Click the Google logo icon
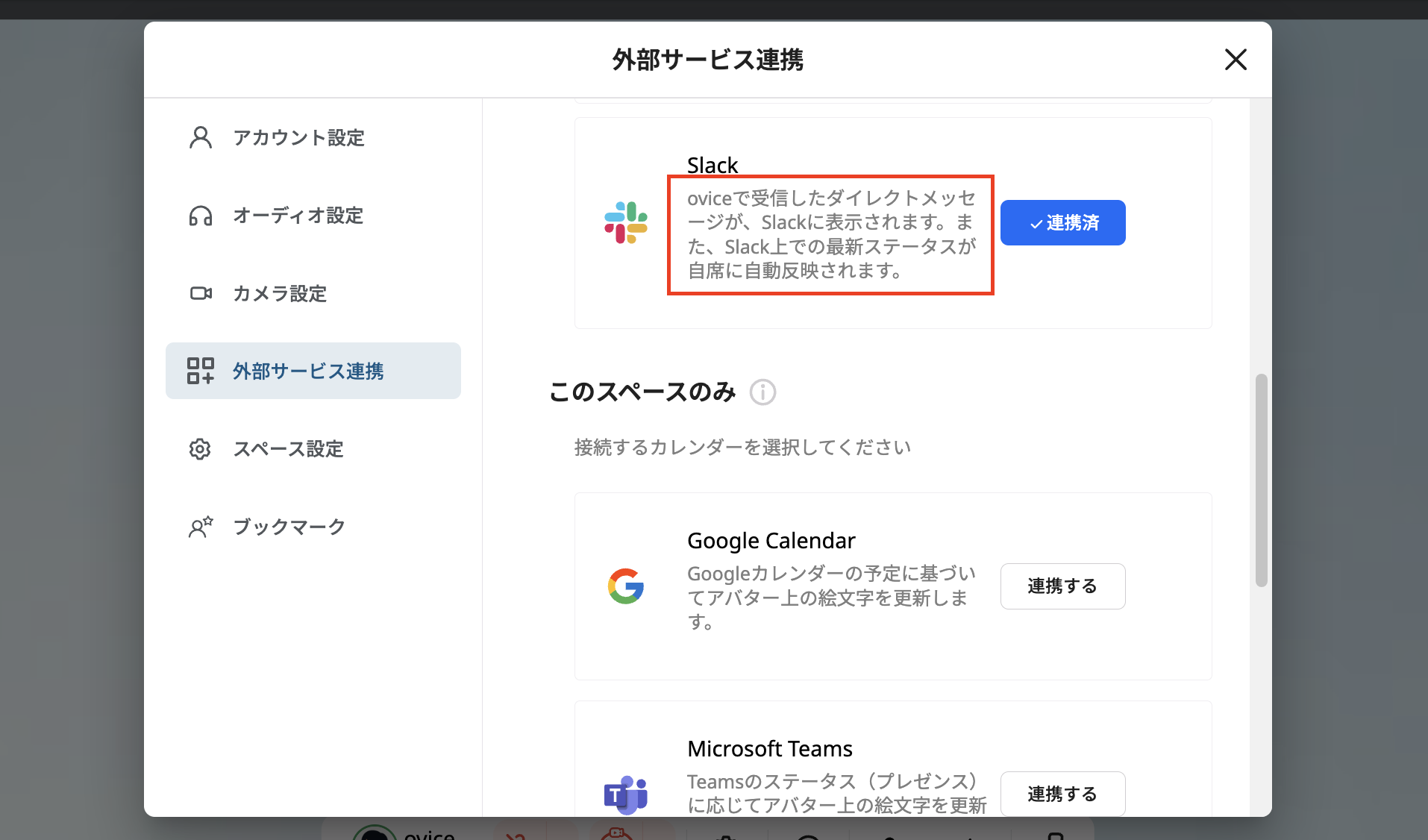 pos(626,586)
